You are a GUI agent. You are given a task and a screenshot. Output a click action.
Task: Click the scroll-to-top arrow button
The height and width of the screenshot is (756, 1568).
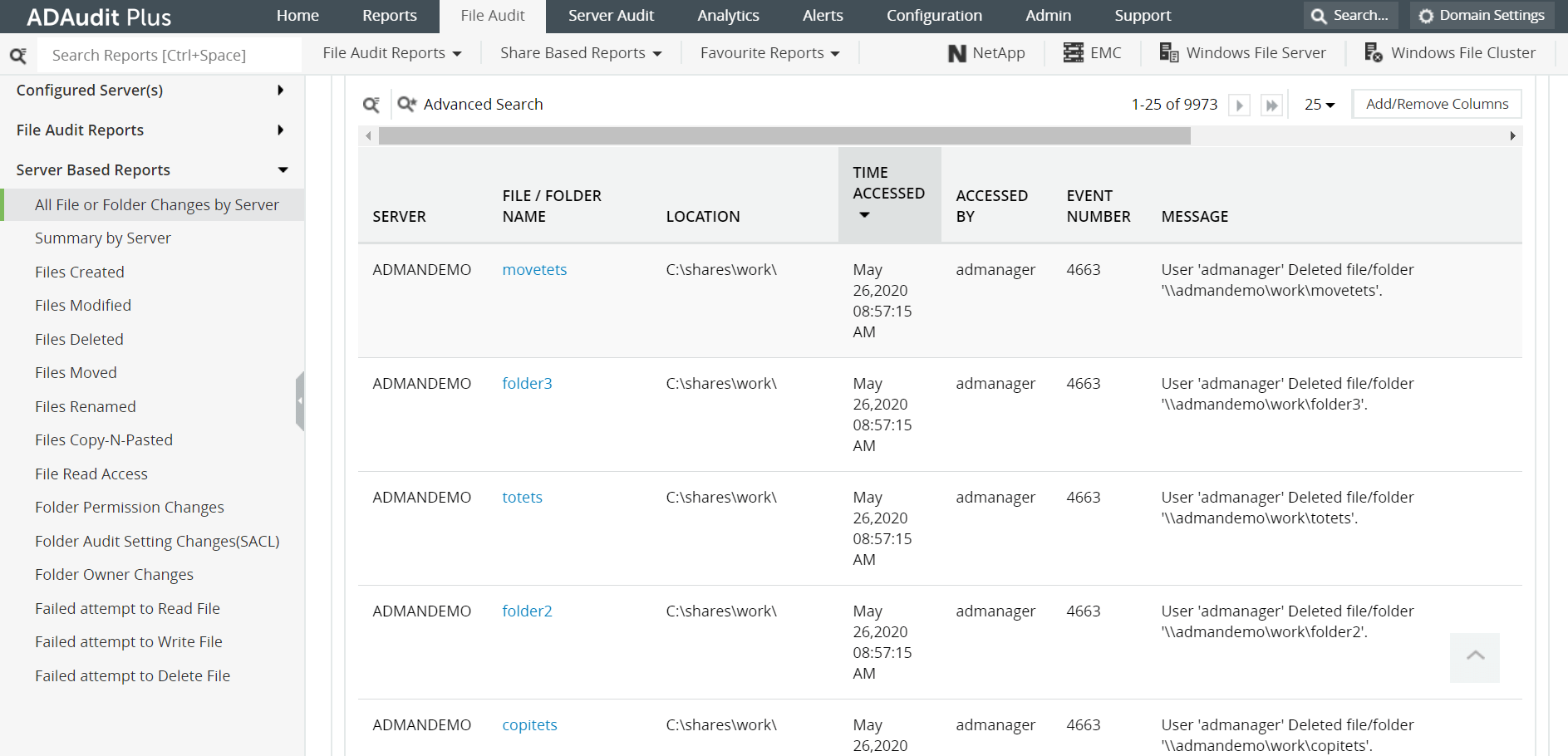1475,657
